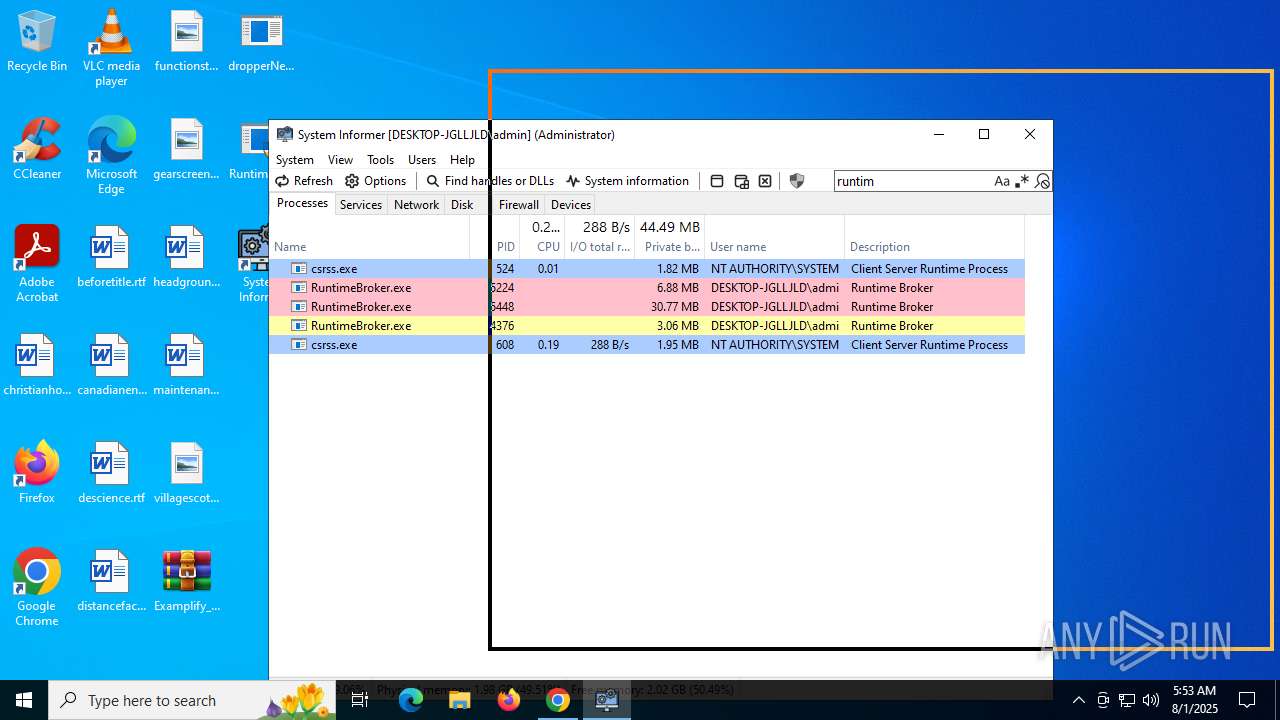Image resolution: width=1280 pixels, height=720 pixels.
Task: Open Chrome from the taskbar
Action: coord(557,700)
